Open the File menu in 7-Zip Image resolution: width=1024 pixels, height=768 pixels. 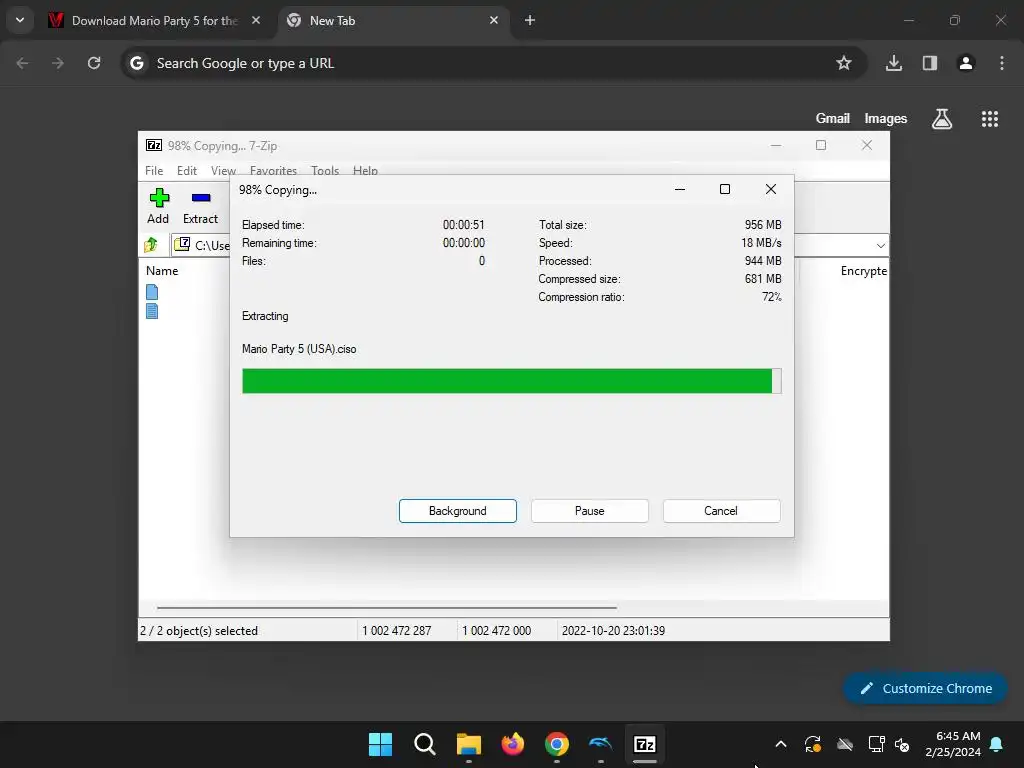(154, 170)
